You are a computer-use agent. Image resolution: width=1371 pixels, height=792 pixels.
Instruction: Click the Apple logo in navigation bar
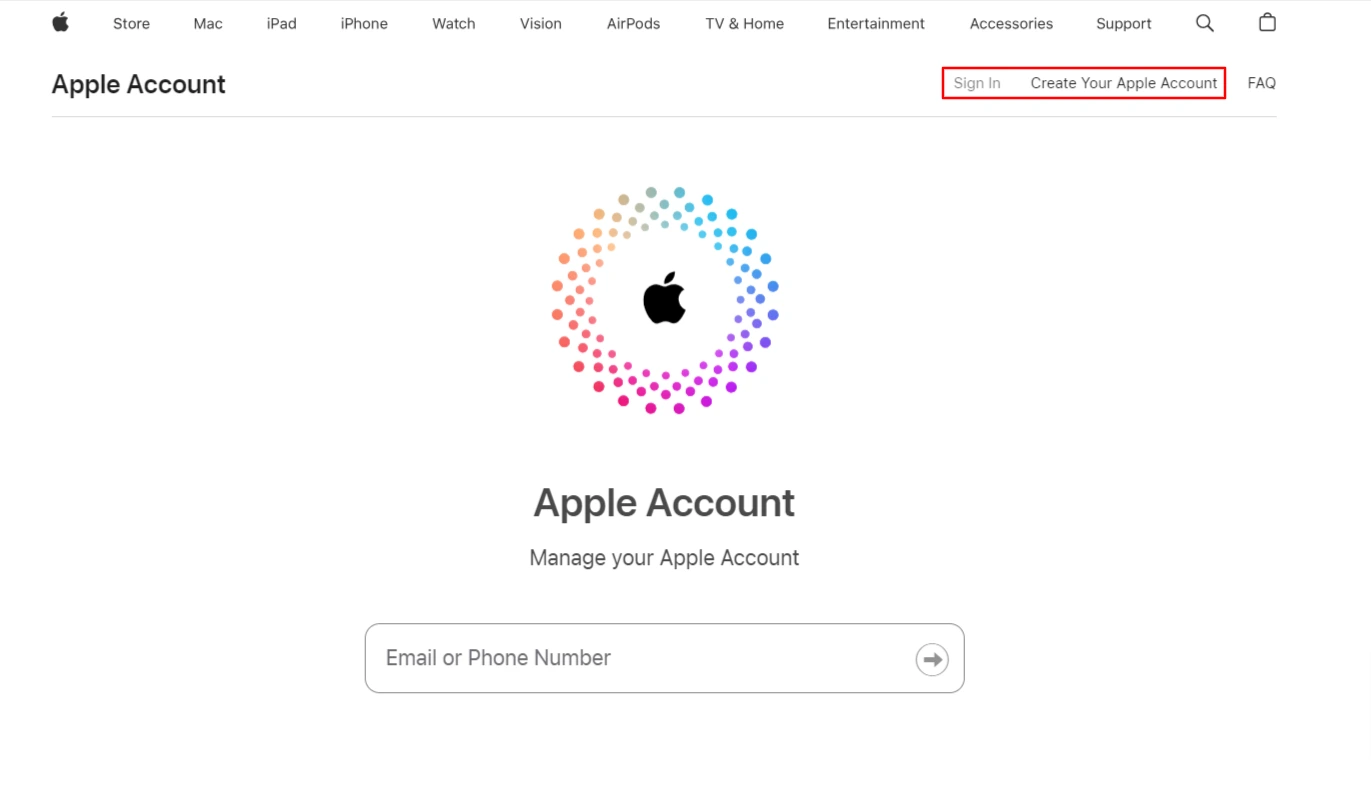pyautogui.click(x=61, y=22)
